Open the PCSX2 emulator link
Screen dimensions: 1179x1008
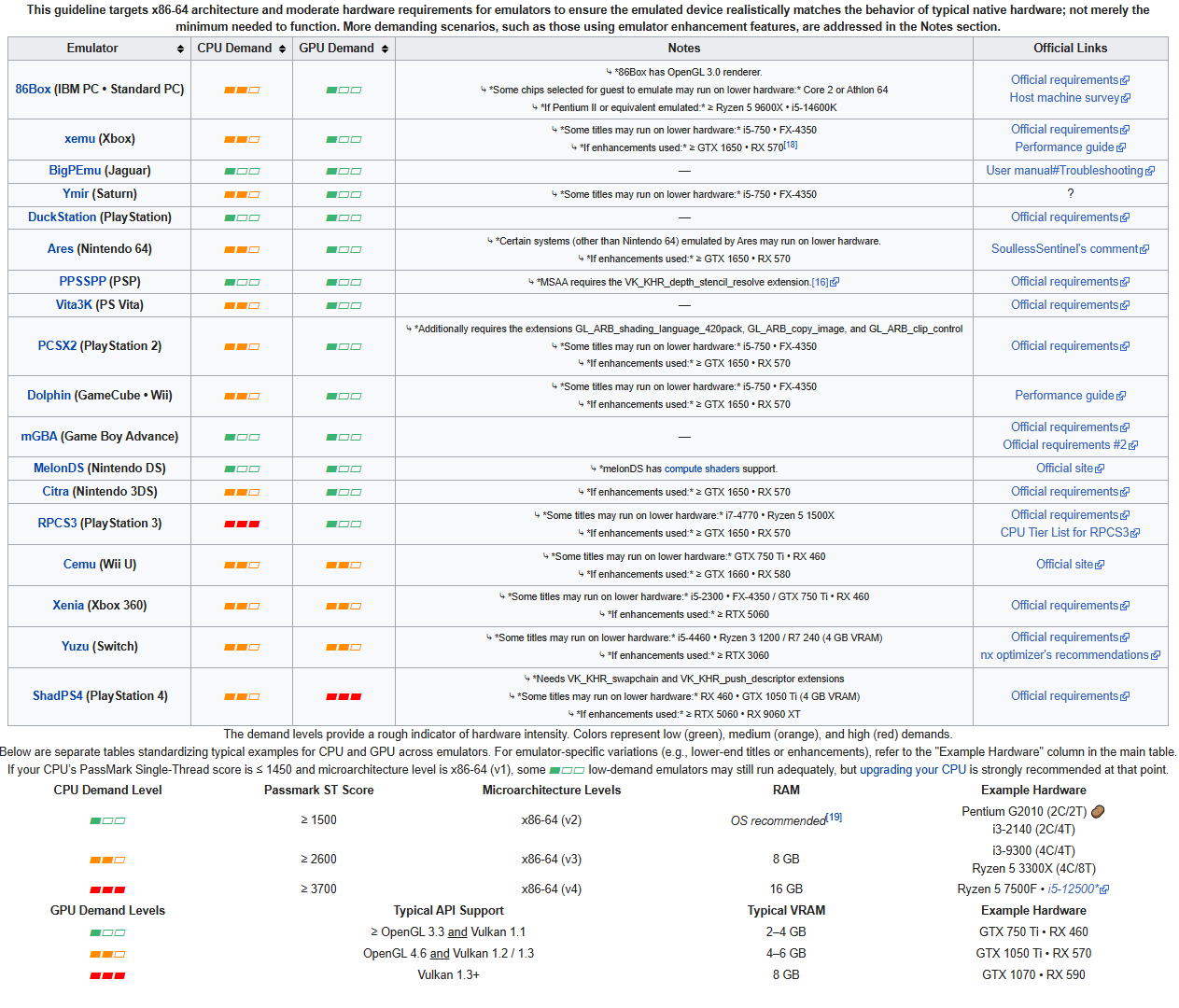pos(57,345)
